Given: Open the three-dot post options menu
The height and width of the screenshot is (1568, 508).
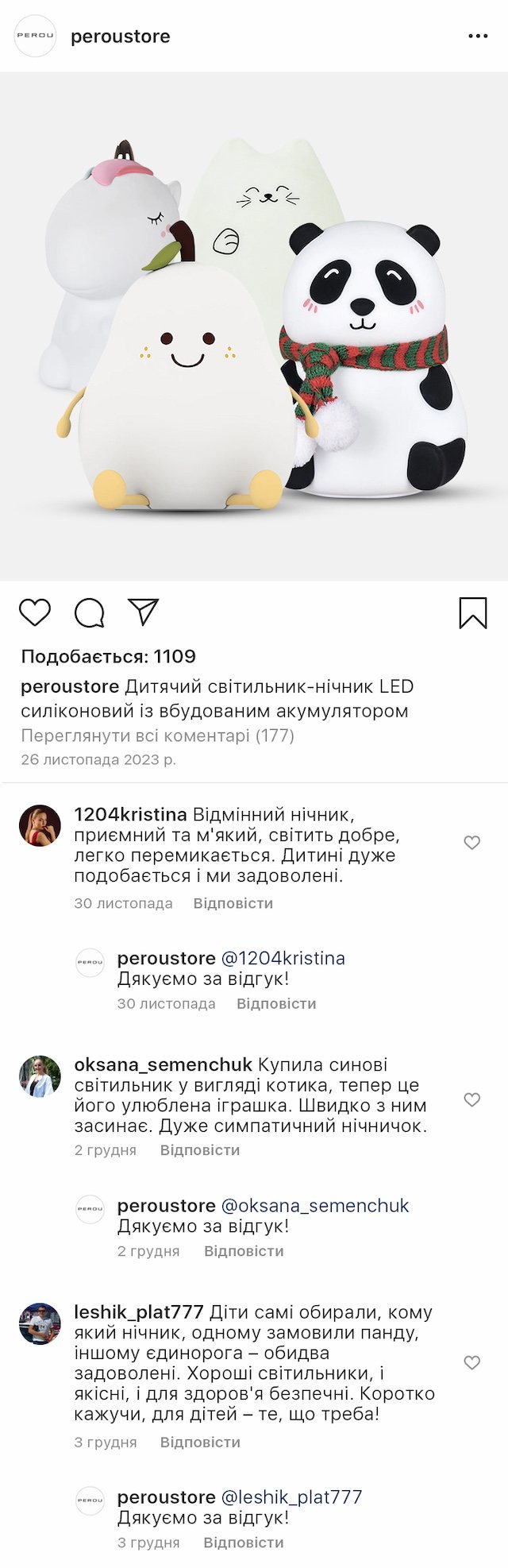Looking at the screenshot, I should (x=478, y=37).
